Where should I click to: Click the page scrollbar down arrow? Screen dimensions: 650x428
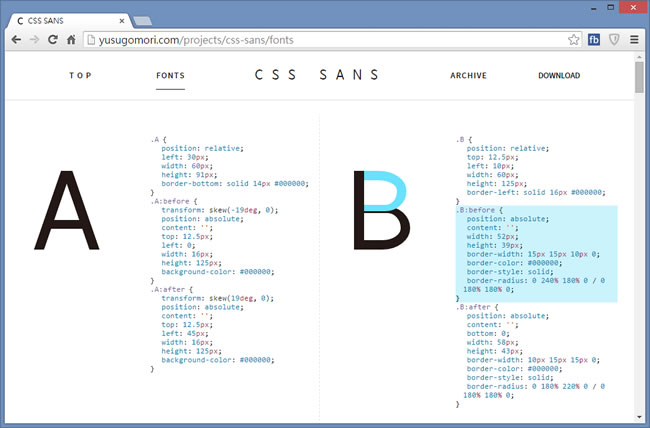[x=640, y=419]
